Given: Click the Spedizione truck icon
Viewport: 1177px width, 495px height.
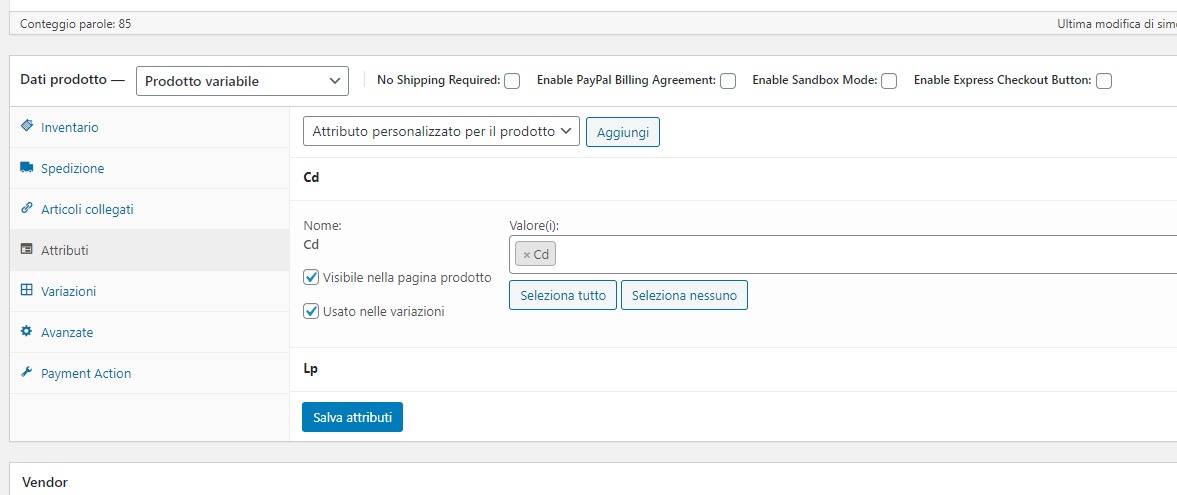Looking at the screenshot, I should (x=27, y=168).
